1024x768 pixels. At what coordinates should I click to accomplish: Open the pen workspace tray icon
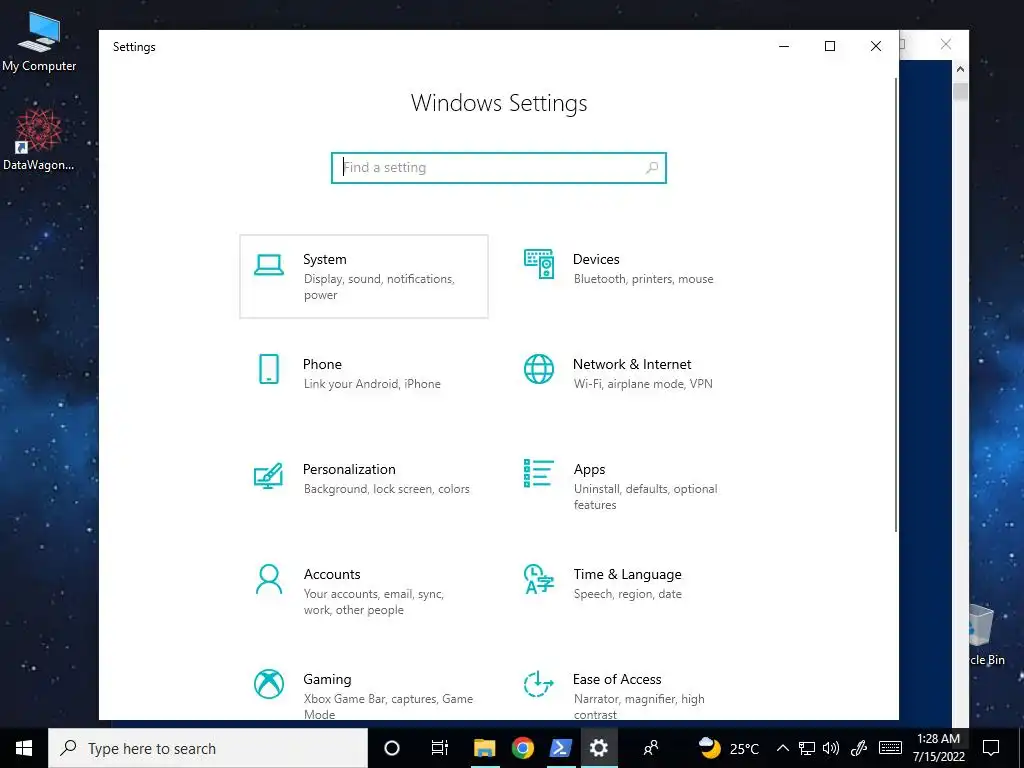(x=859, y=748)
